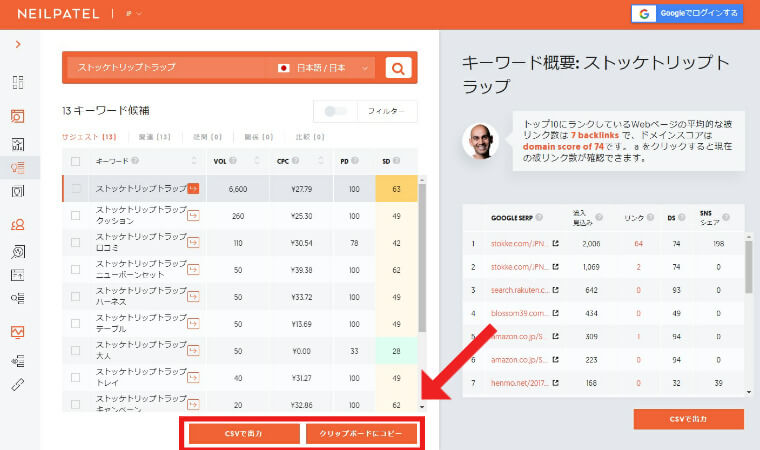
Task: Tick the checkbox for ストッケトリップトラップ 口コミ
Action: point(76,242)
